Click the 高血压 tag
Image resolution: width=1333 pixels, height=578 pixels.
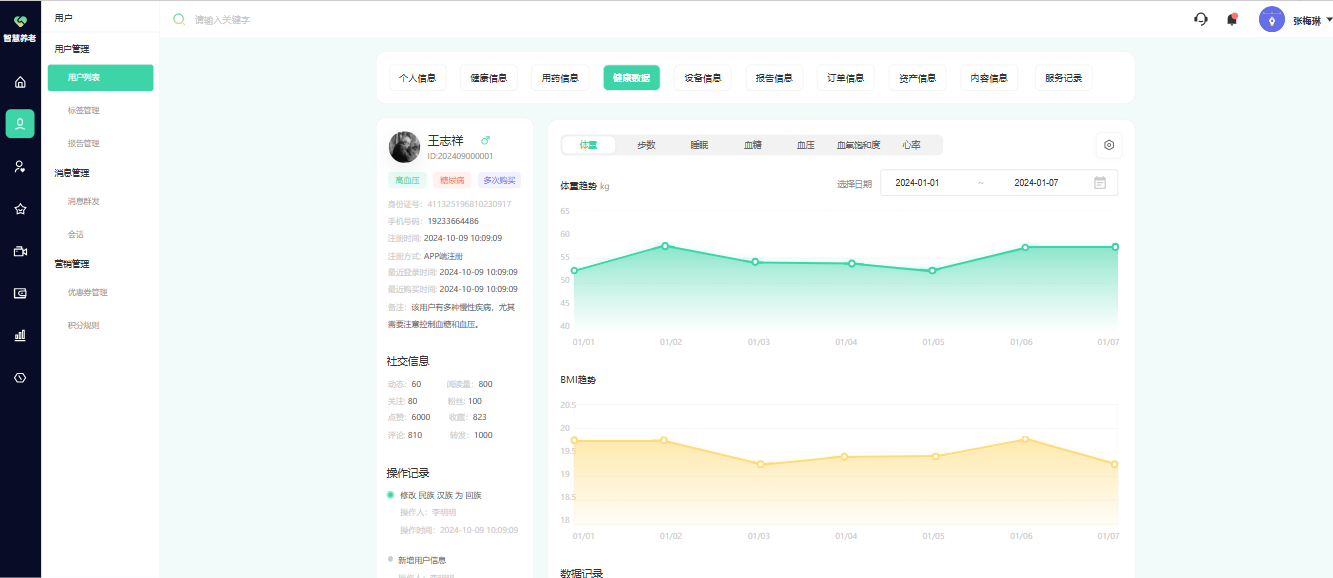[408, 180]
